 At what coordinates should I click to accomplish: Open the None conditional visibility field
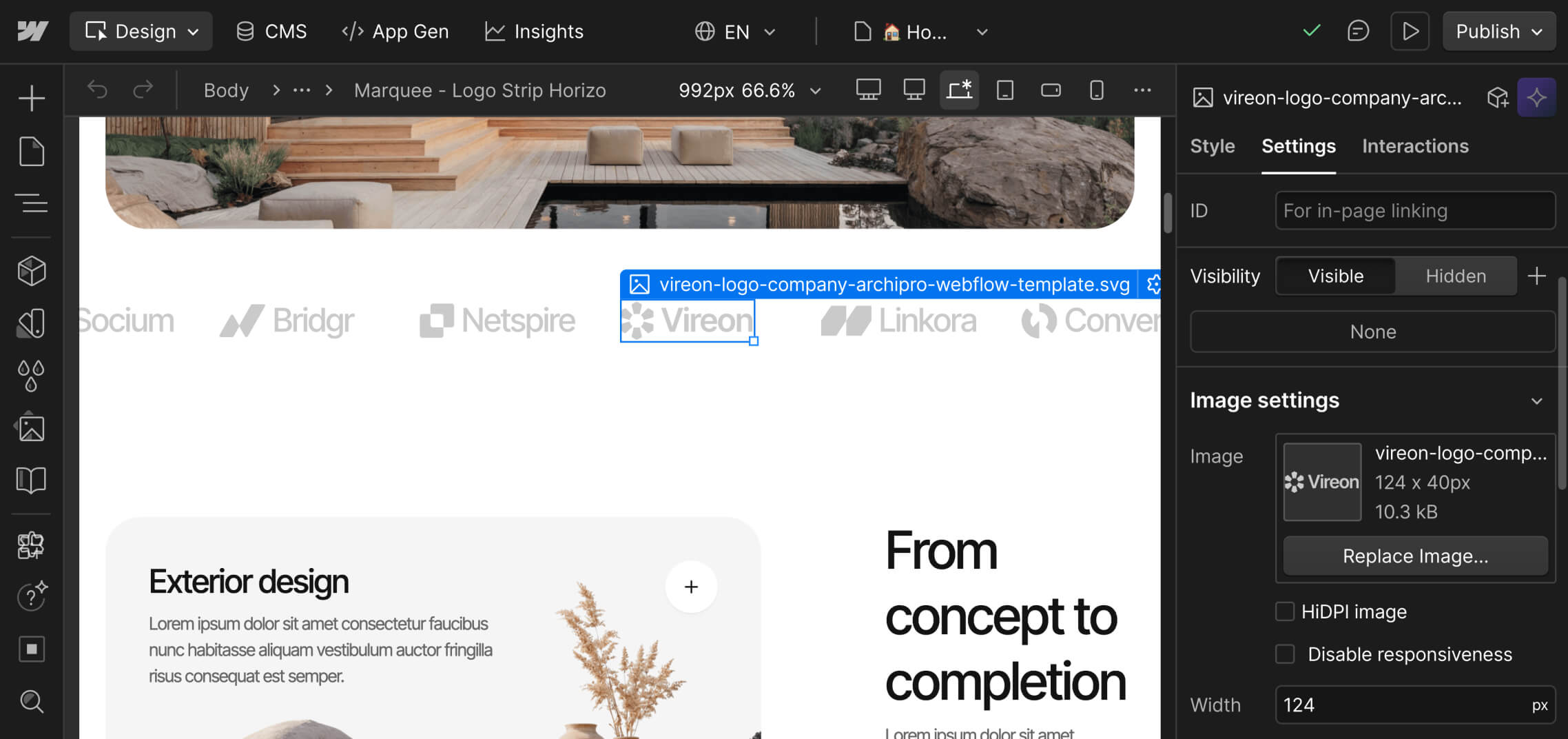(1372, 332)
